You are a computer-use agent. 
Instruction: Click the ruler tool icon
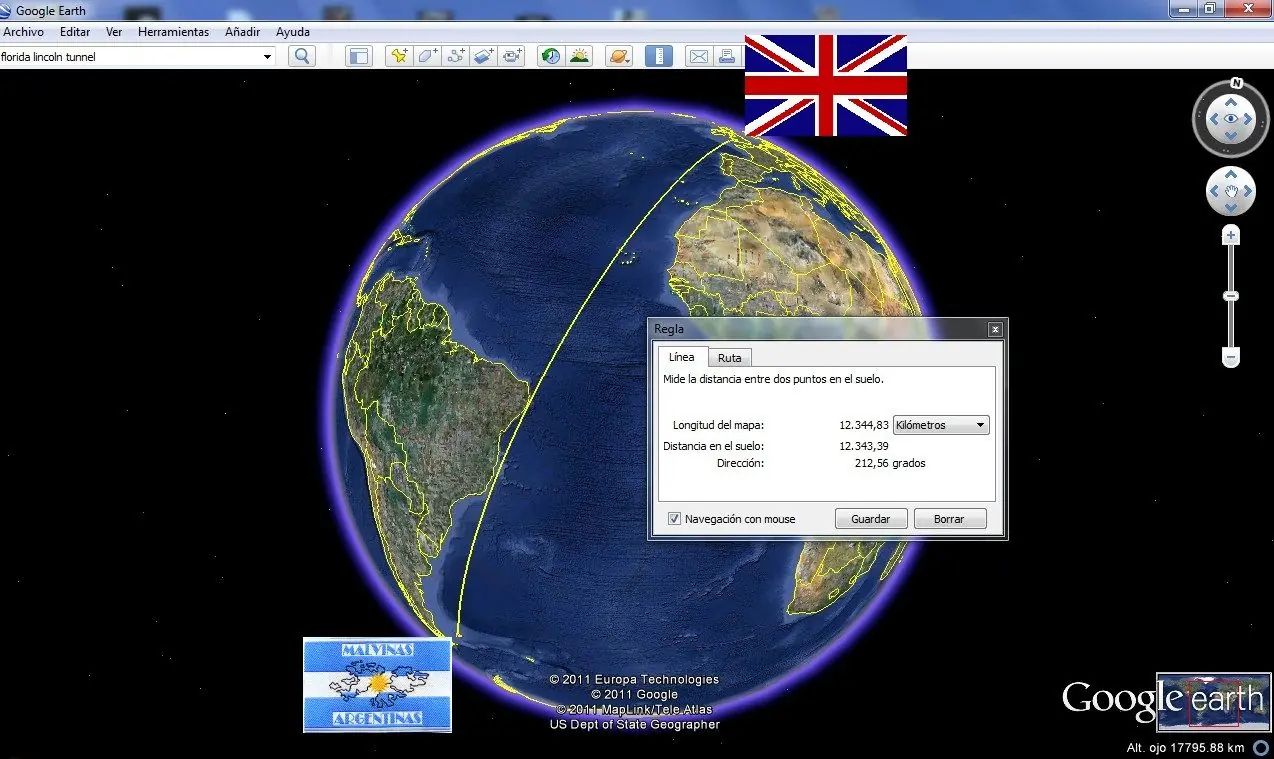(x=659, y=57)
